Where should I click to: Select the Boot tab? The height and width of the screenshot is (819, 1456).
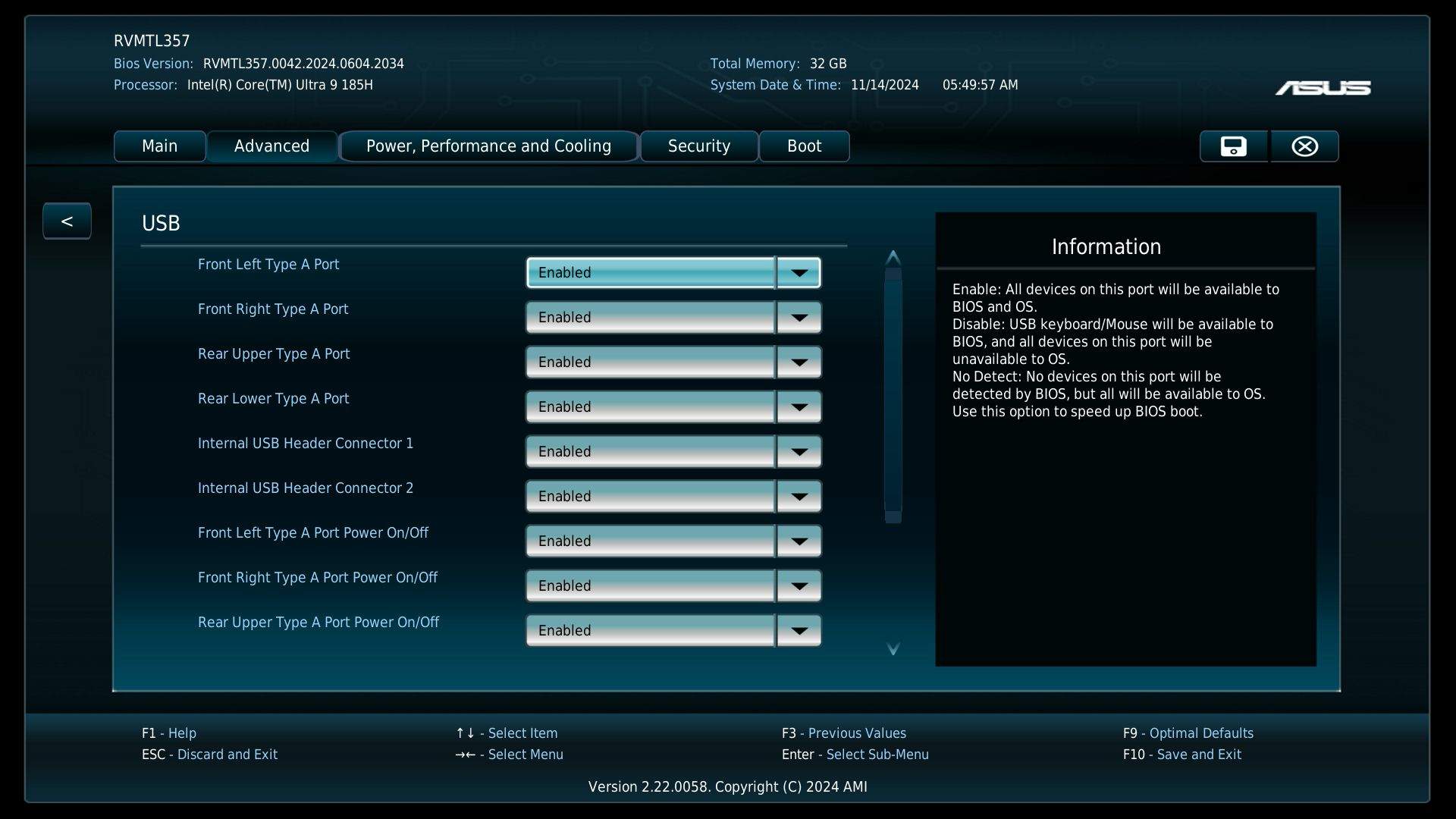pyautogui.click(x=804, y=146)
